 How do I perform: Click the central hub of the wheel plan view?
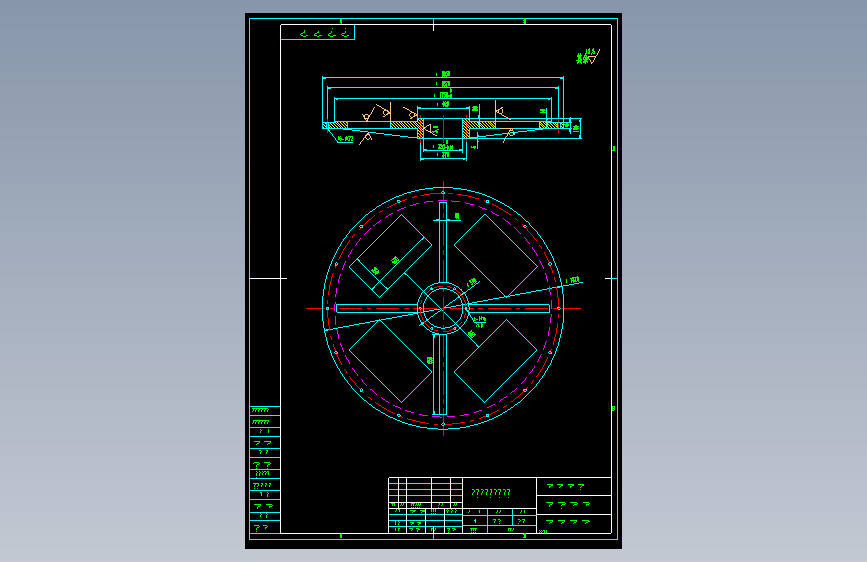click(x=443, y=308)
